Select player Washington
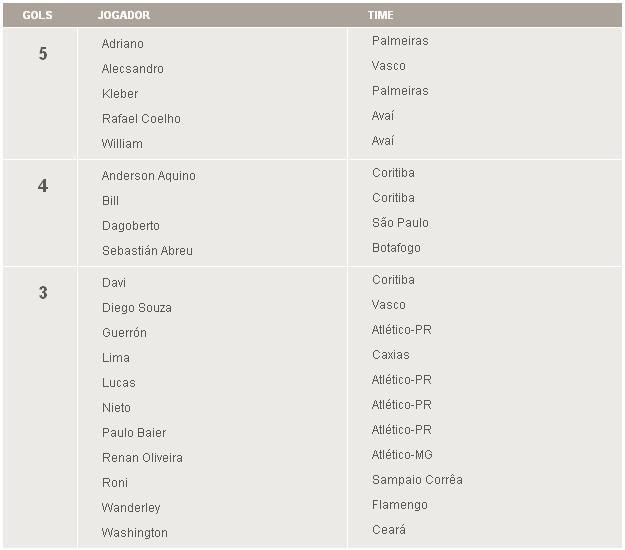Image resolution: width=625 pixels, height=550 pixels. click(134, 533)
